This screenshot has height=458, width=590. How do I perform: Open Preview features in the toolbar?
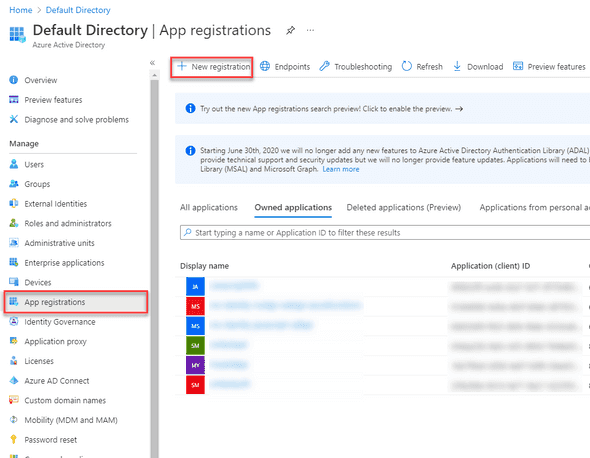point(549,67)
